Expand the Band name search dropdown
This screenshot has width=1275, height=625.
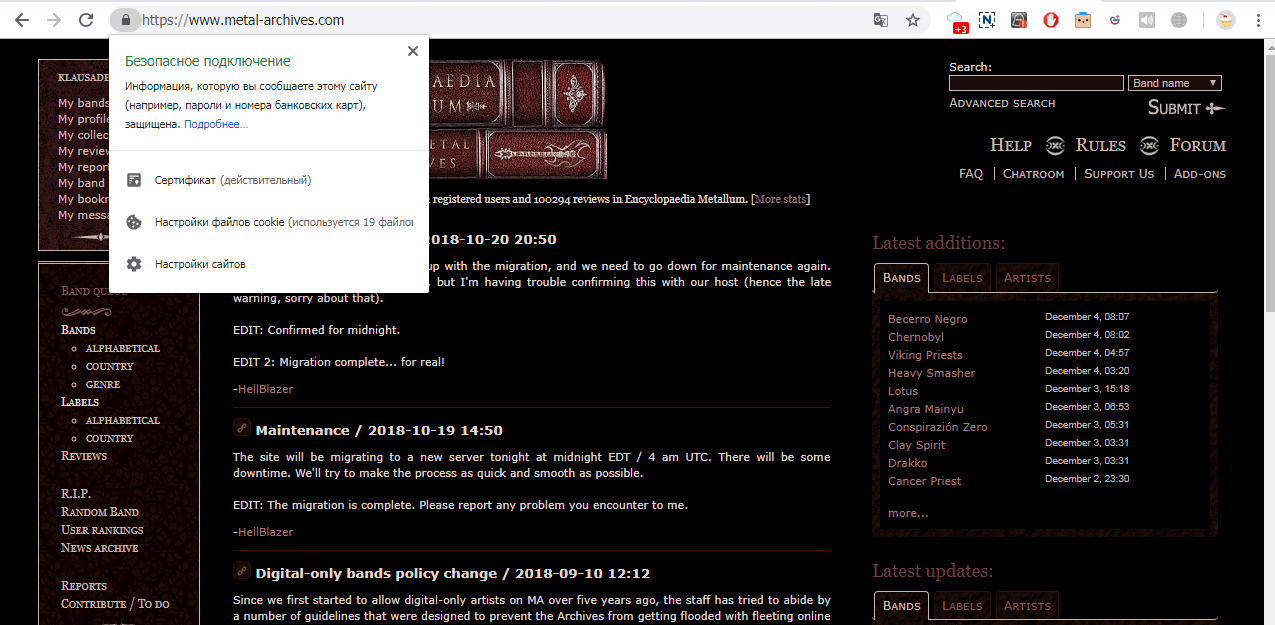tap(1175, 83)
